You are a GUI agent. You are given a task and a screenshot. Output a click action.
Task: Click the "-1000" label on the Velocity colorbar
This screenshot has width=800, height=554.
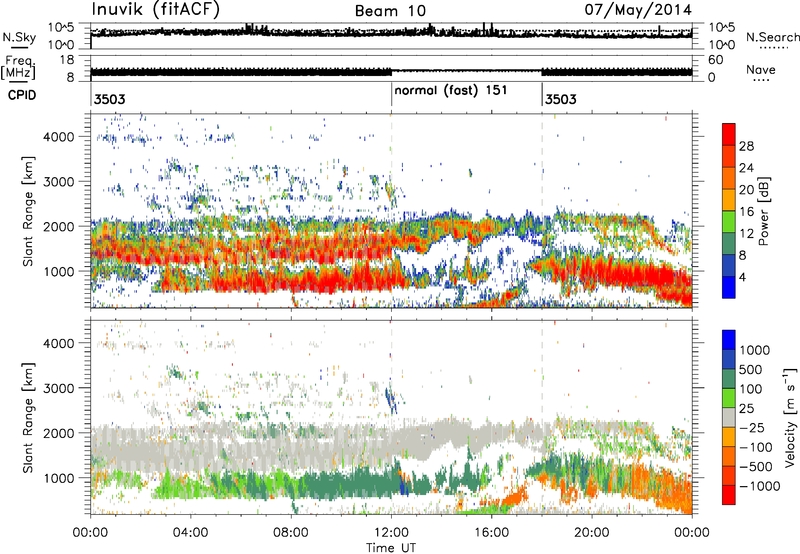[759, 486]
